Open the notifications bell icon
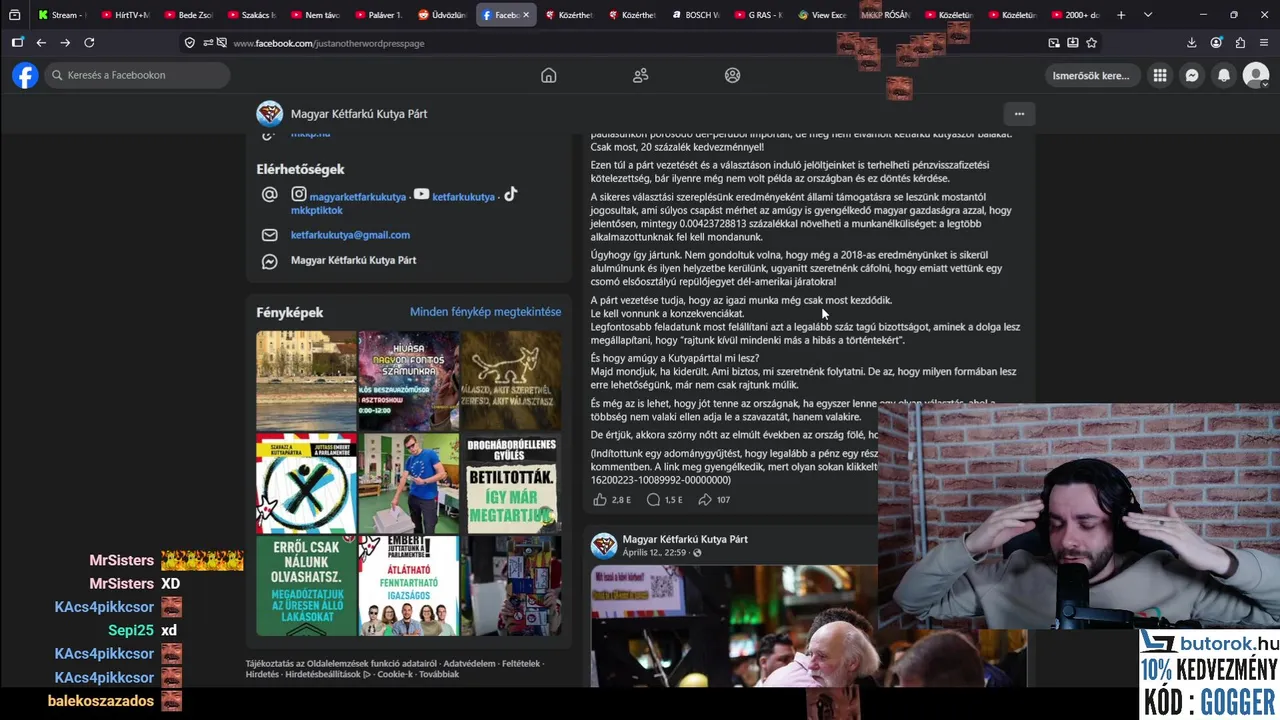 (1224, 75)
